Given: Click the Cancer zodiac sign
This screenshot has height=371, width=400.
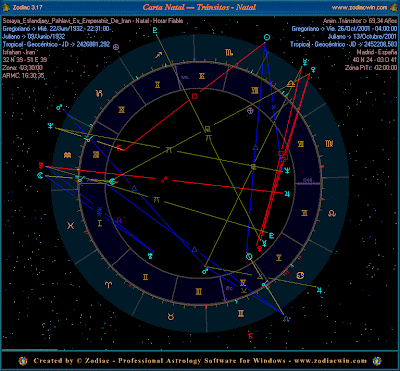Looking at the screenshot, I should pyautogui.click(x=300, y=275).
